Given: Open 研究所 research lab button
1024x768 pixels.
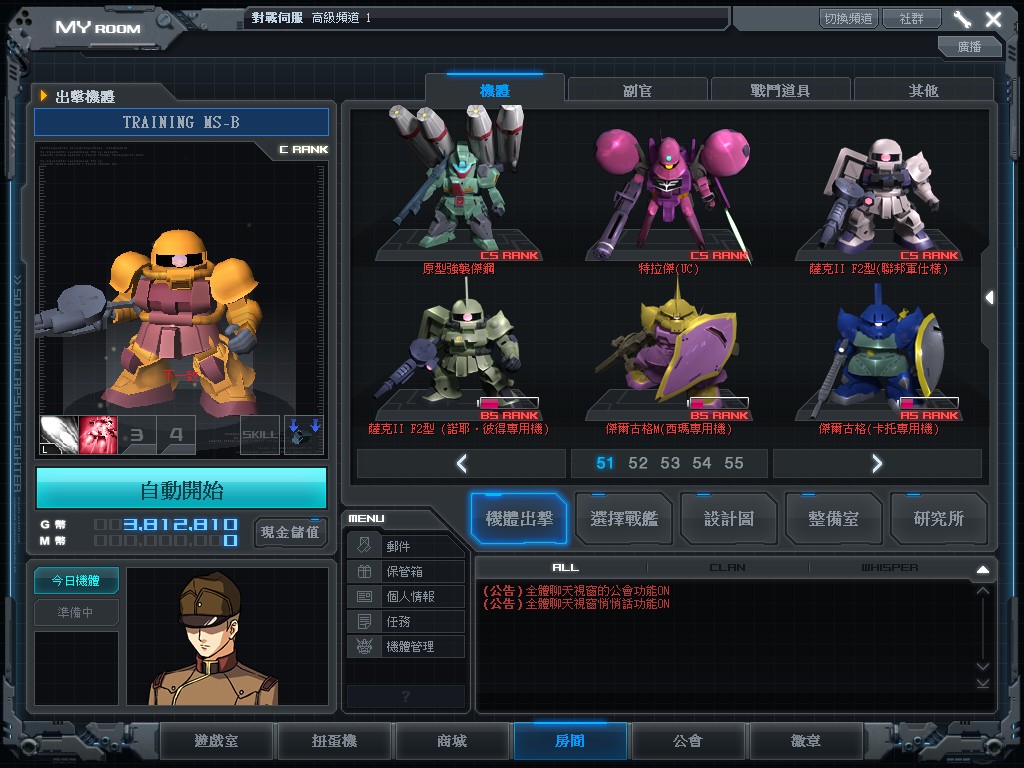Looking at the screenshot, I should pyautogui.click(x=938, y=519).
